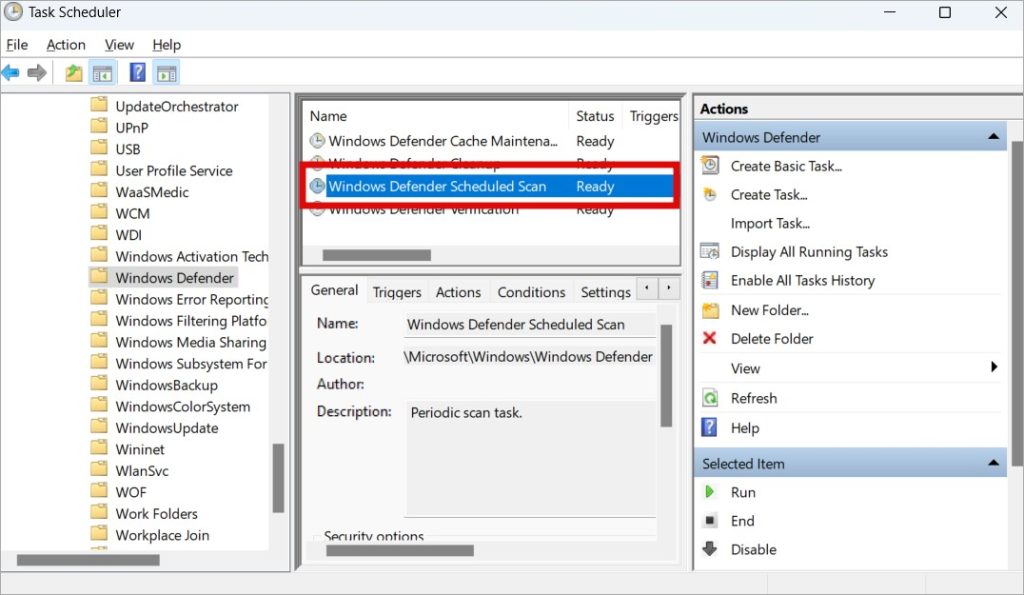Click the Help toolbar icon with question mark
Viewport: 1024px width, 595px height.
tap(137, 72)
